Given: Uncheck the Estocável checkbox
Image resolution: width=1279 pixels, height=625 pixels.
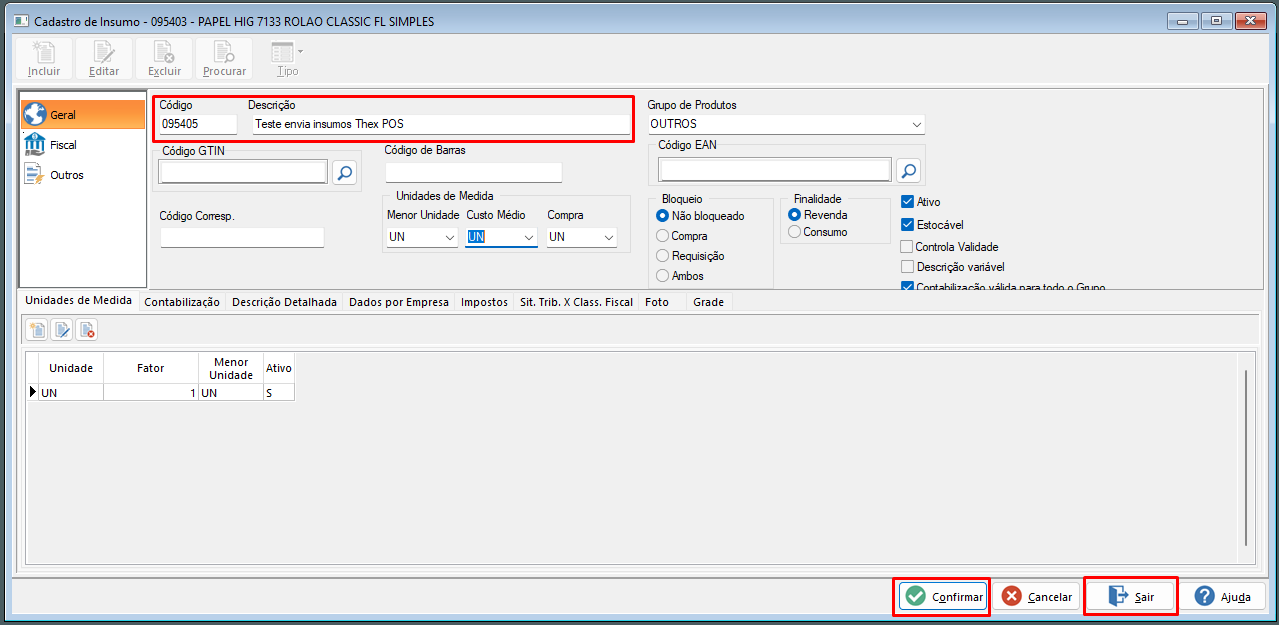Looking at the screenshot, I should tap(908, 225).
